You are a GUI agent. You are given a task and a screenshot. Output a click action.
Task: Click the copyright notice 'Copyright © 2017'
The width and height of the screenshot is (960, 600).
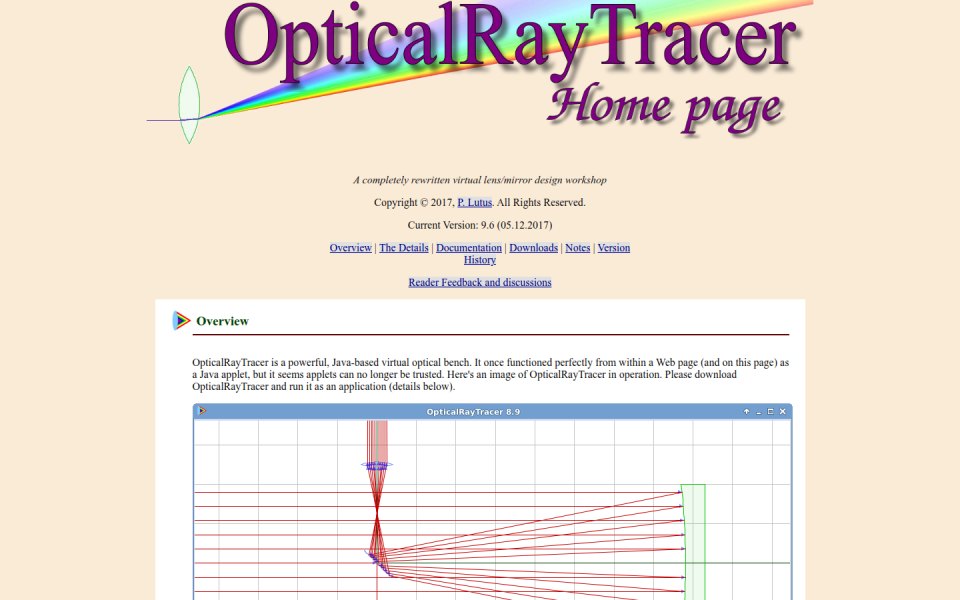413,202
